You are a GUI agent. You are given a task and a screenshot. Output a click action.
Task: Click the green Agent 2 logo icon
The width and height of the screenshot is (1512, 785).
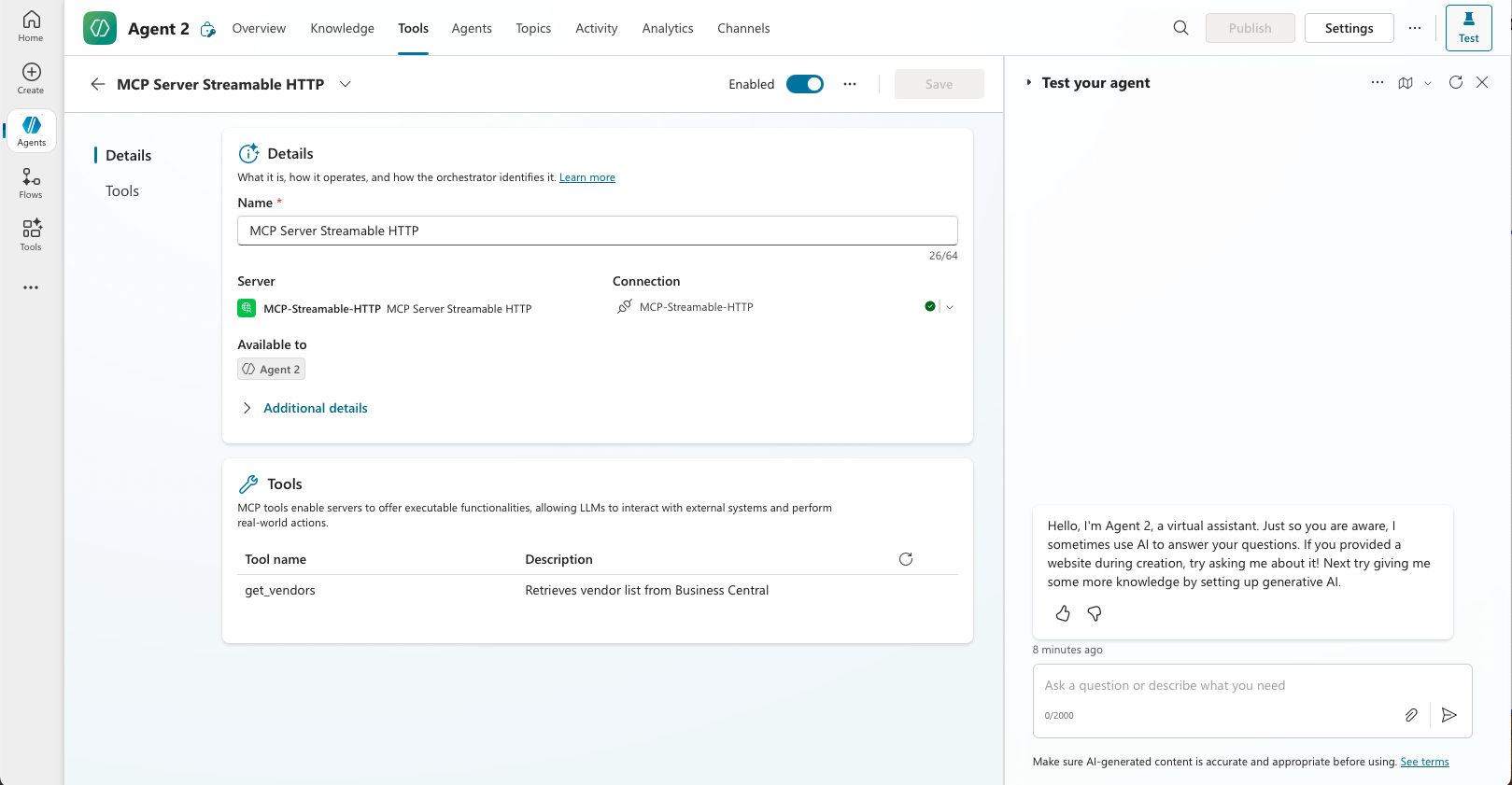pyautogui.click(x=100, y=28)
